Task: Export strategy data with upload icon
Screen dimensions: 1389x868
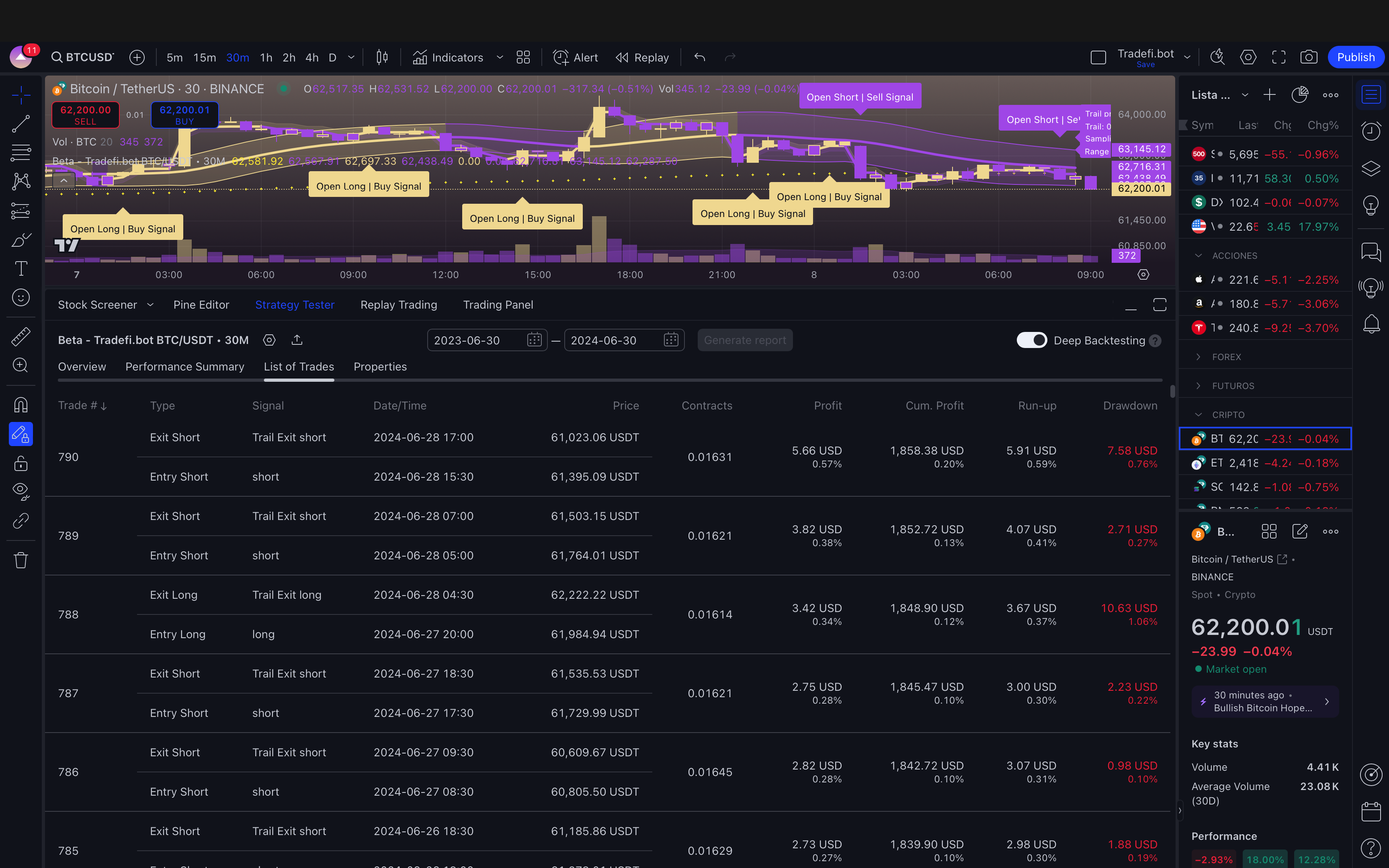Action: [297, 340]
